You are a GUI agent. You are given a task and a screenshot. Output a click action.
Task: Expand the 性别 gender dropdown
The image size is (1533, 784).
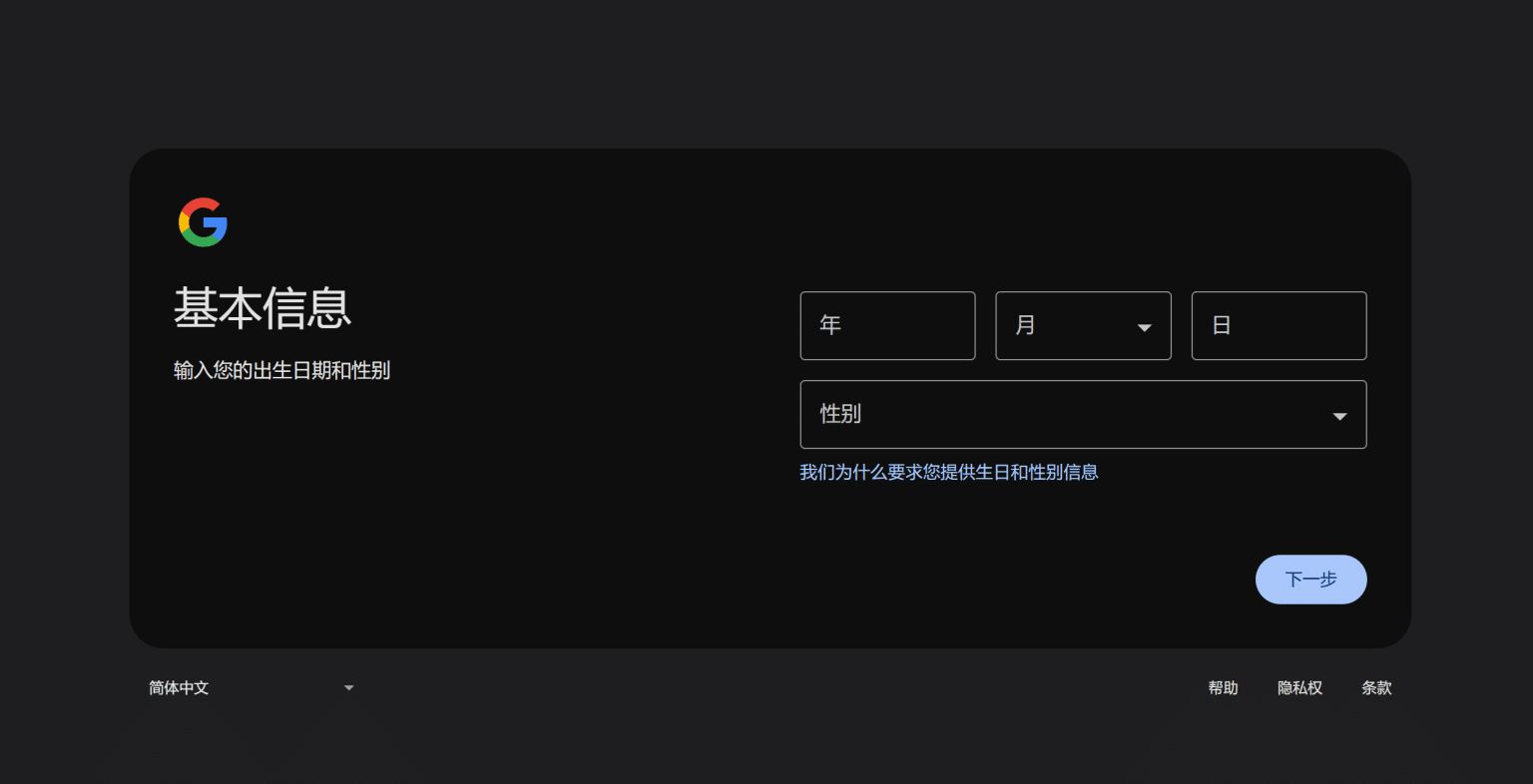[1083, 414]
